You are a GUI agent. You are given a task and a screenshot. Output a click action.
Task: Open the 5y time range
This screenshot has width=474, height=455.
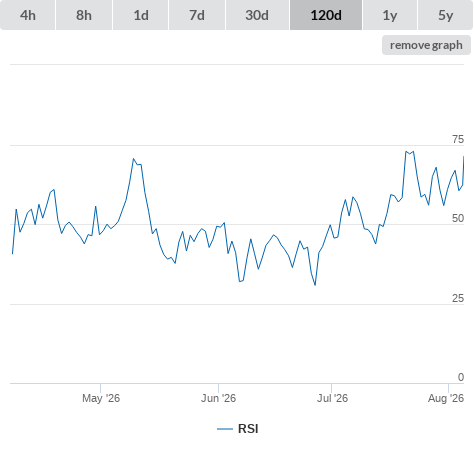[x=445, y=15]
